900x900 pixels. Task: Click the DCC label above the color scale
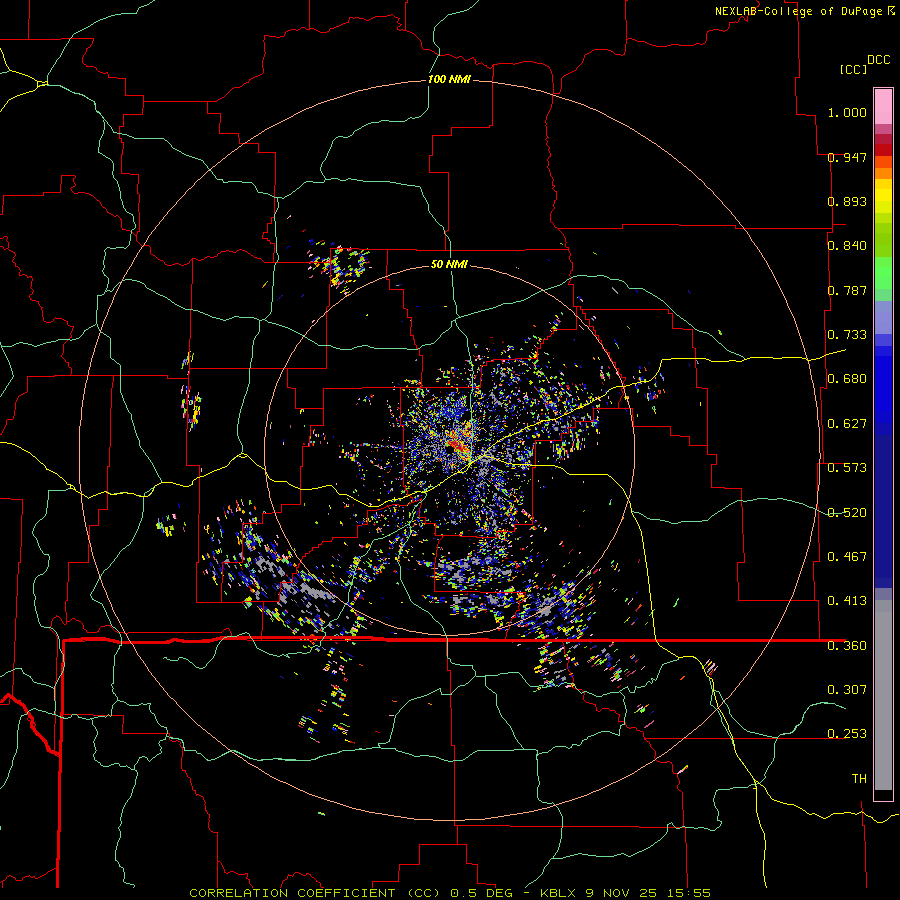click(878, 60)
